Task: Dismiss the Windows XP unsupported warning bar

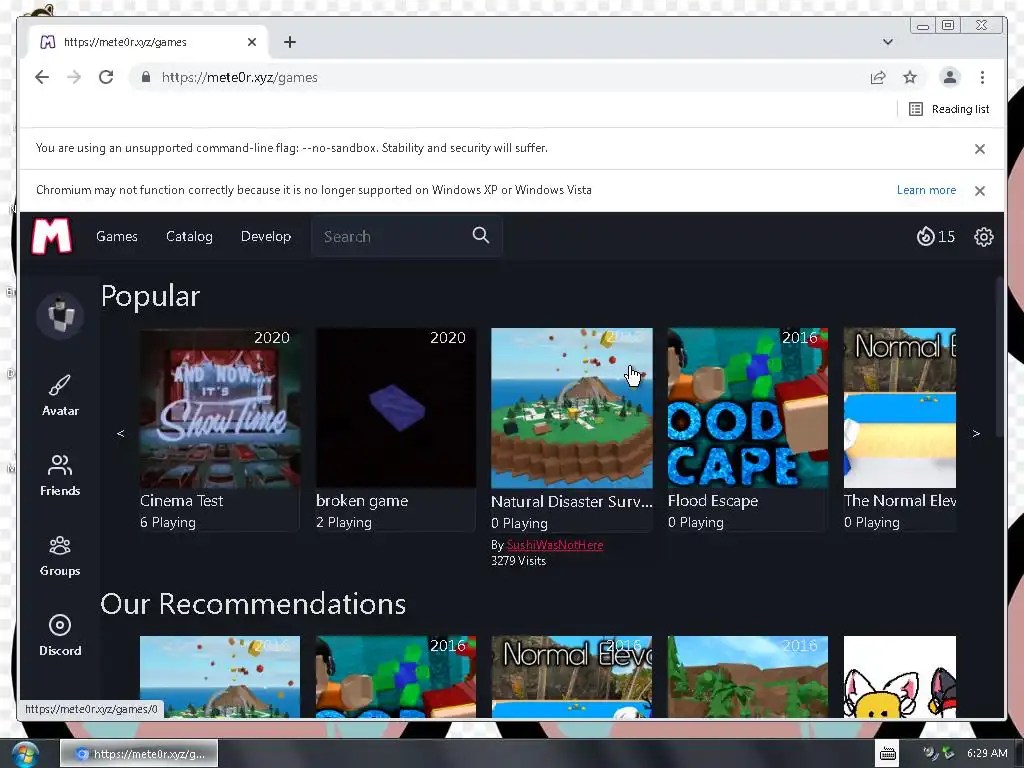Action: click(x=980, y=191)
